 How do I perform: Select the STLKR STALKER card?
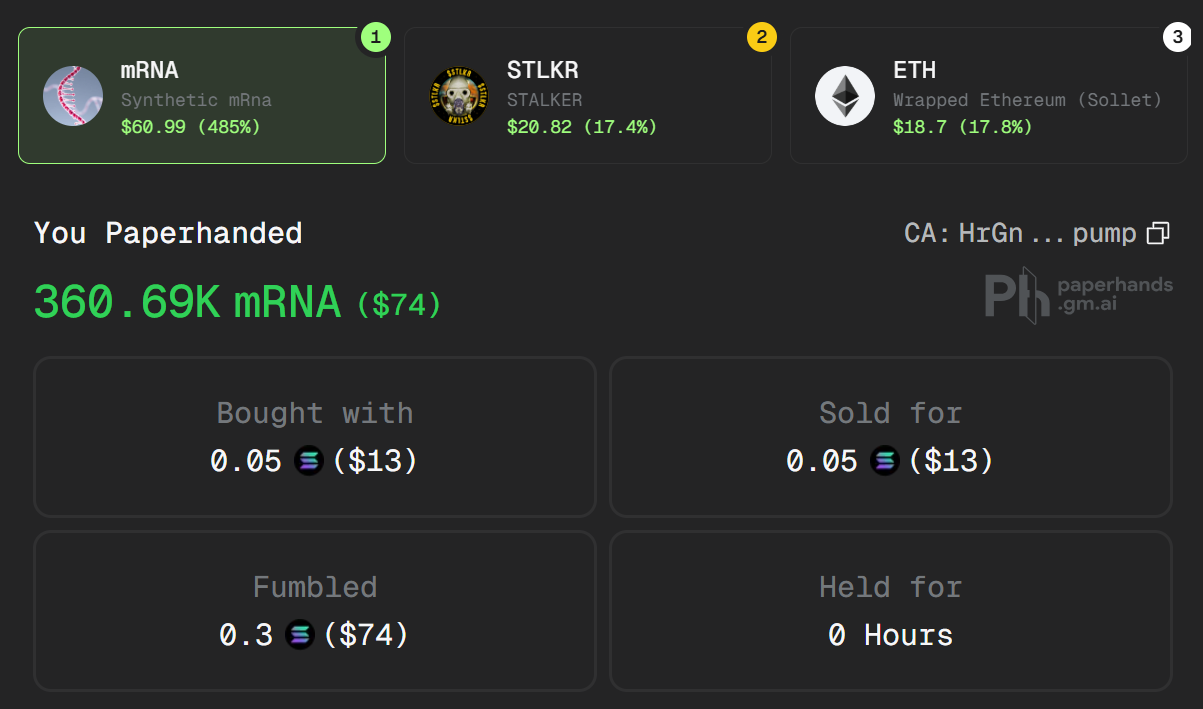click(x=588, y=96)
